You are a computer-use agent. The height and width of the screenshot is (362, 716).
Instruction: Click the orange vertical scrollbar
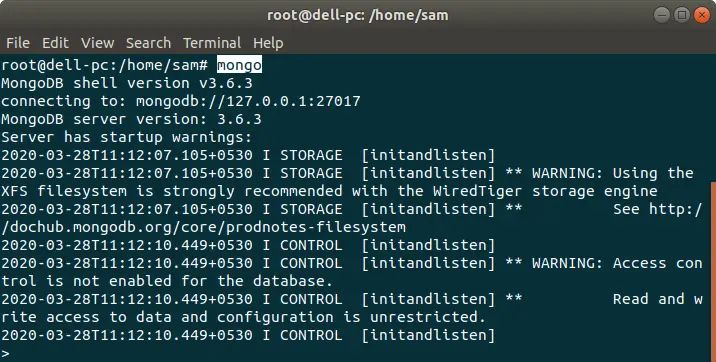click(713, 272)
